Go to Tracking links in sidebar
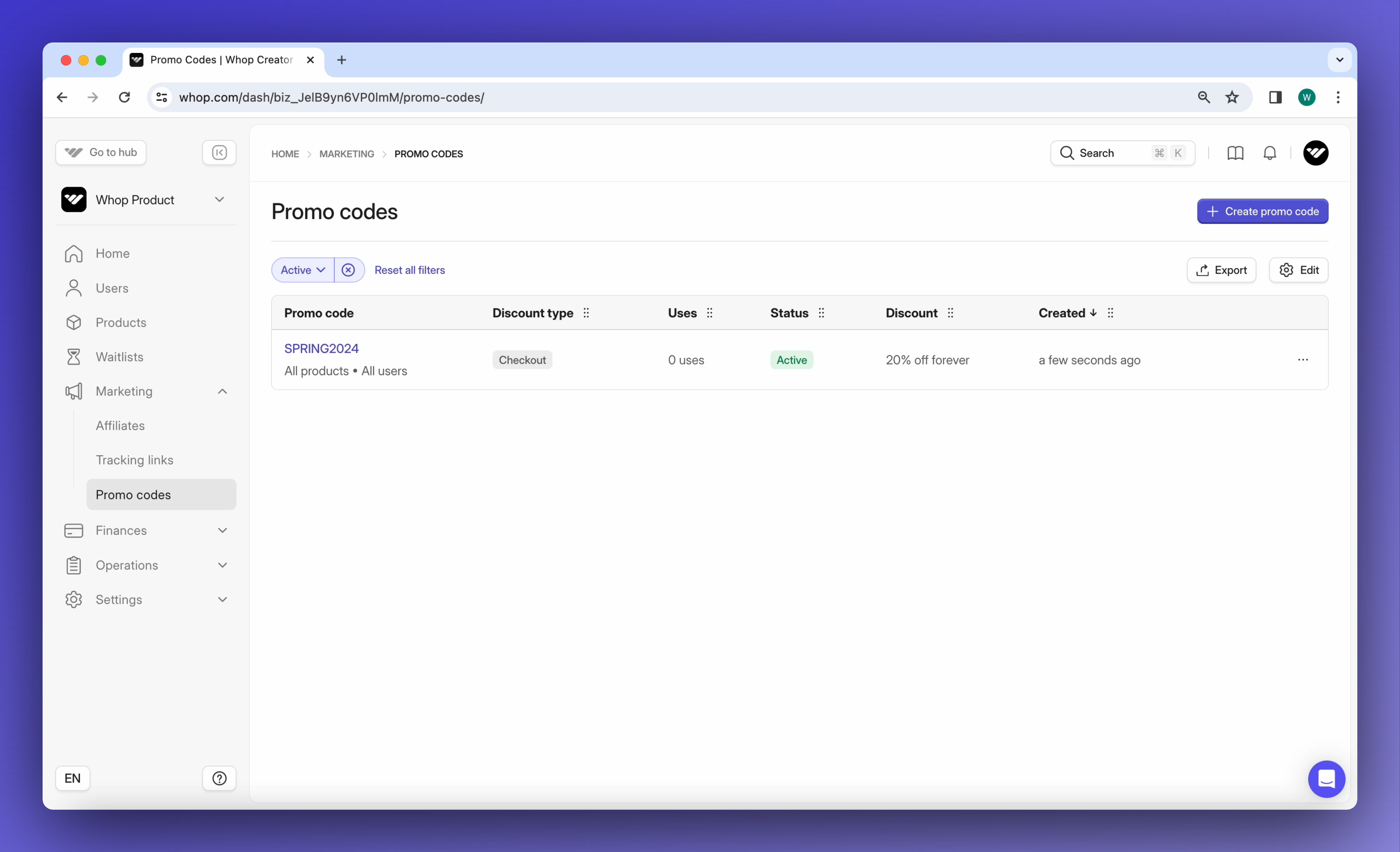The width and height of the screenshot is (1400, 852). tap(134, 460)
